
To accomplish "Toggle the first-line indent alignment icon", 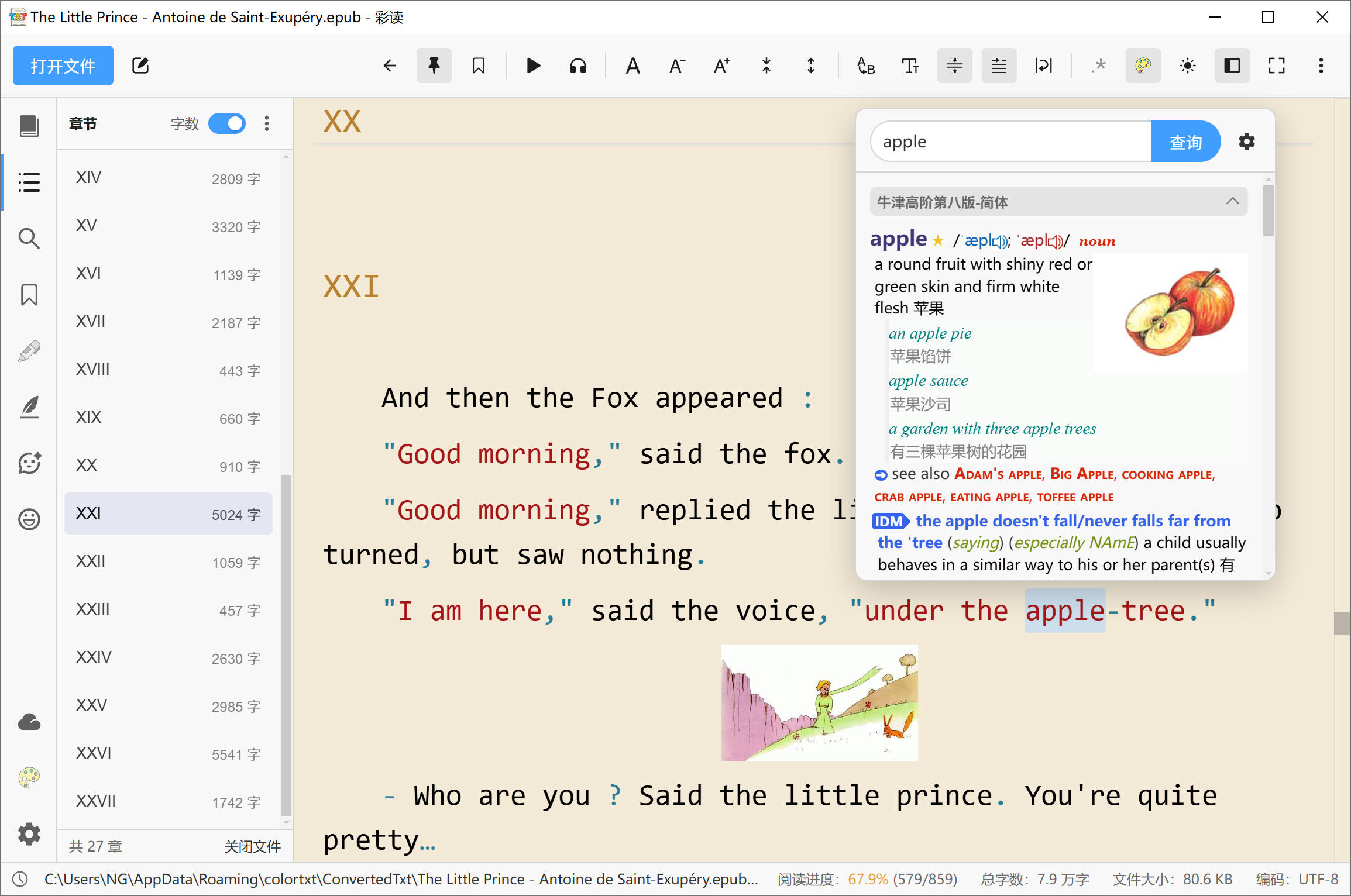I will tap(999, 66).
